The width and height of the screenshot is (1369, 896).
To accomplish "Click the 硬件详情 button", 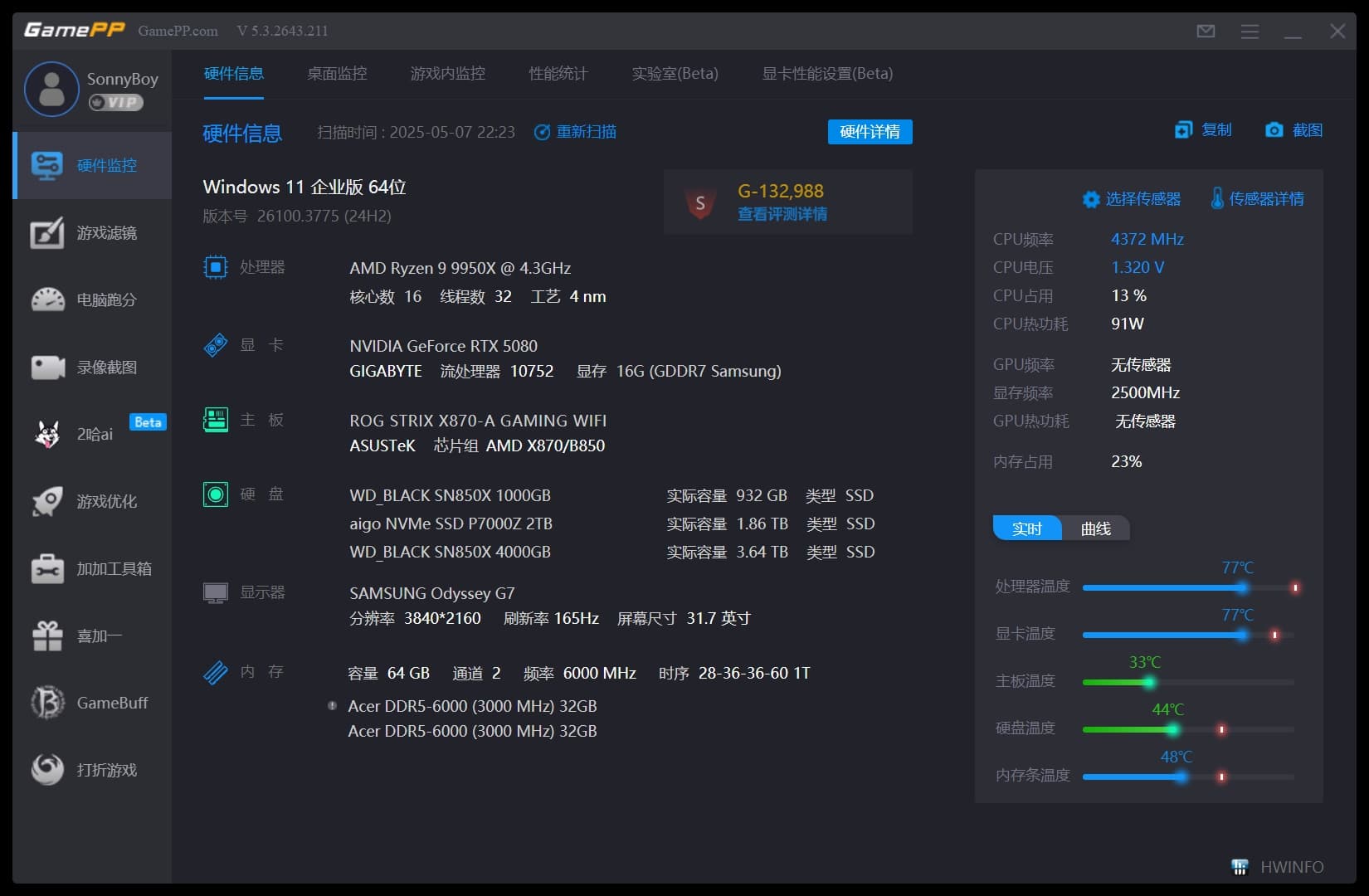I will click(x=870, y=132).
